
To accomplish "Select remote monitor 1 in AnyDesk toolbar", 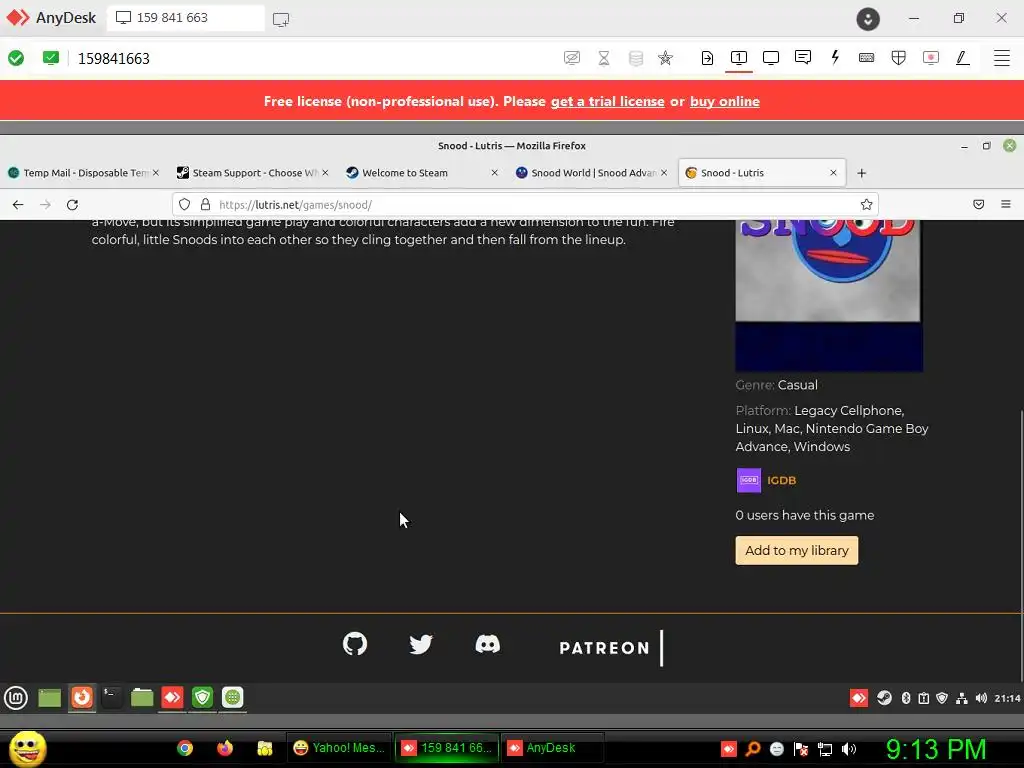I will (x=739, y=58).
